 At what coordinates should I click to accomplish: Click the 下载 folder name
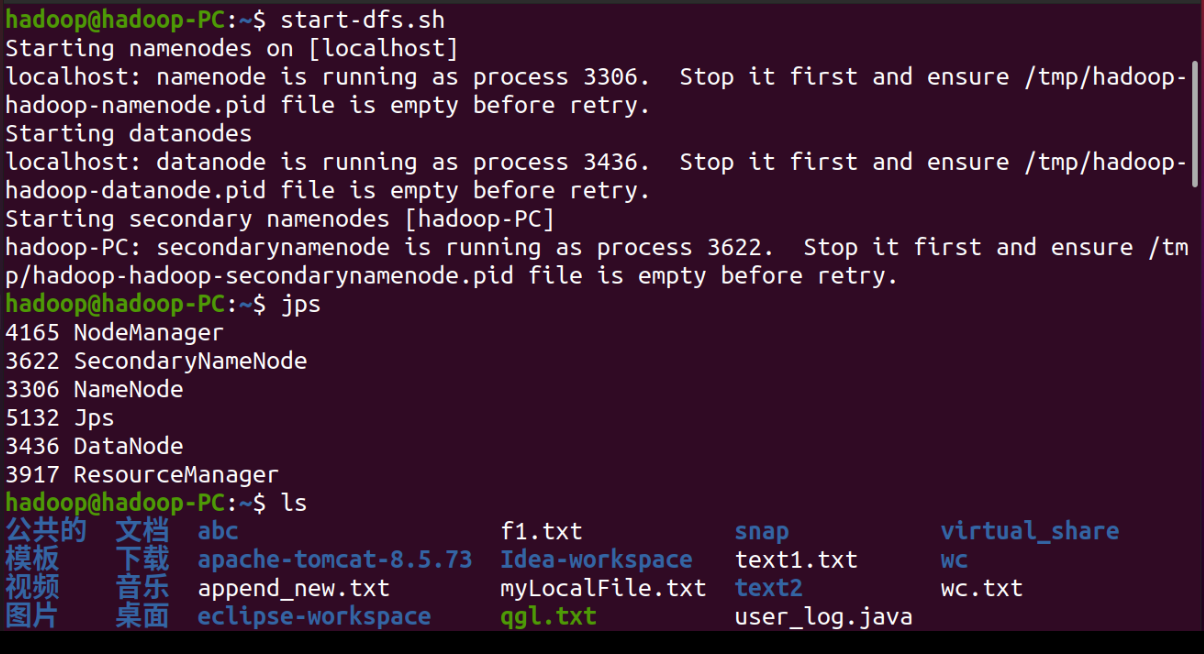pyautogui.click(x=142, y=559)
